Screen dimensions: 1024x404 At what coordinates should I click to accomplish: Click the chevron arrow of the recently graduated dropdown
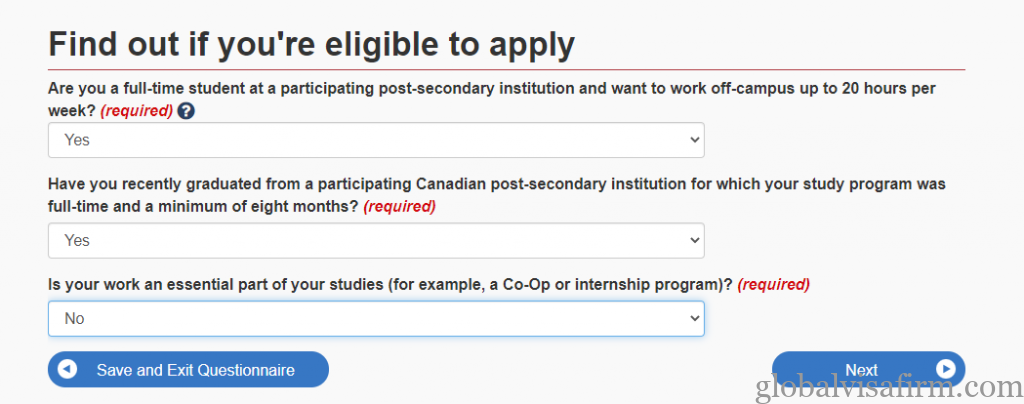[695, 240]
